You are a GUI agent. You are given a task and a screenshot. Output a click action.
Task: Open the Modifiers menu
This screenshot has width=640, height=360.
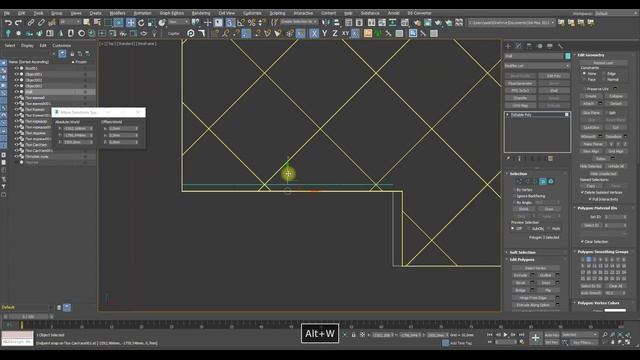117,13
